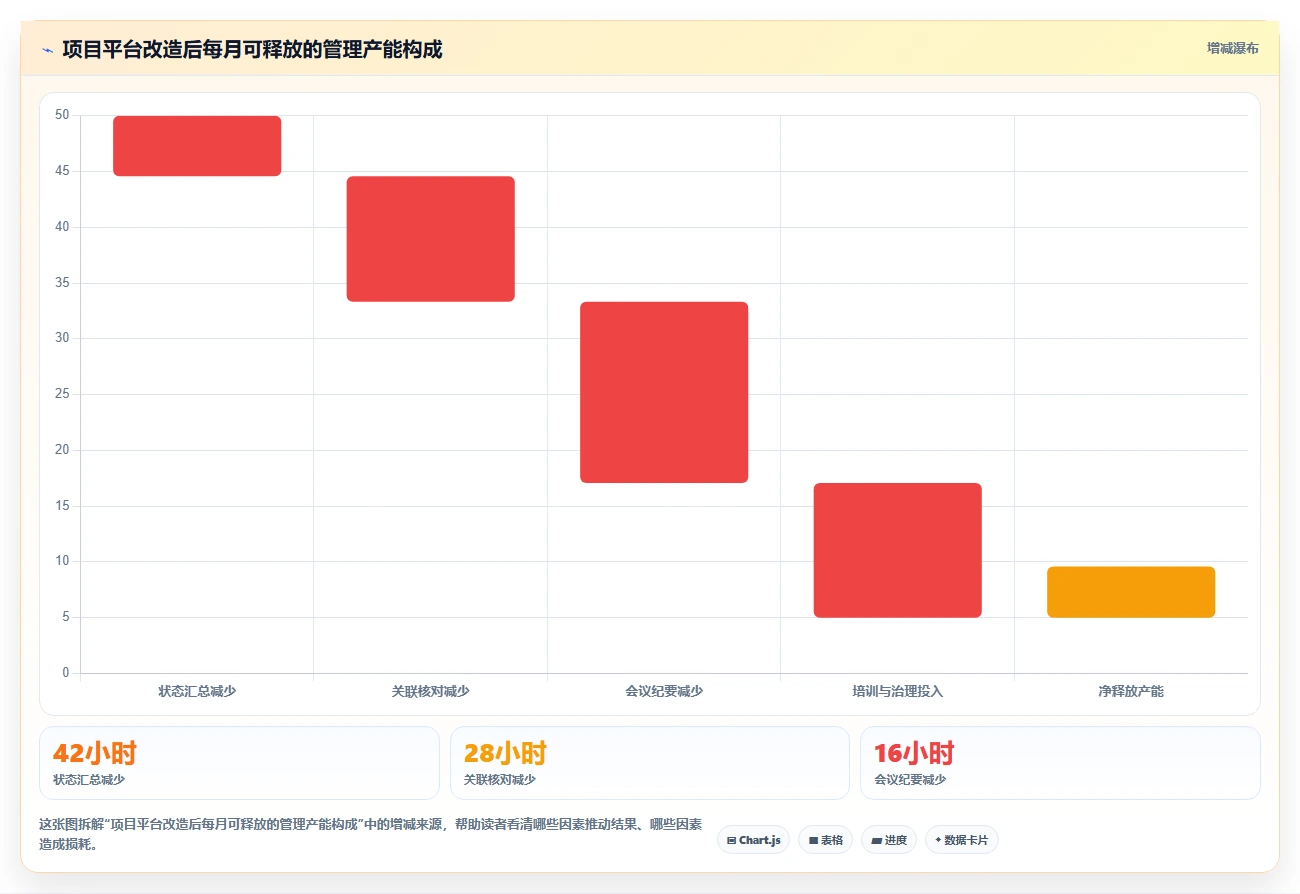This screenshot has height=894, width=1300.
Task: Select the 表格 chip
Action: tap(825, 840)
